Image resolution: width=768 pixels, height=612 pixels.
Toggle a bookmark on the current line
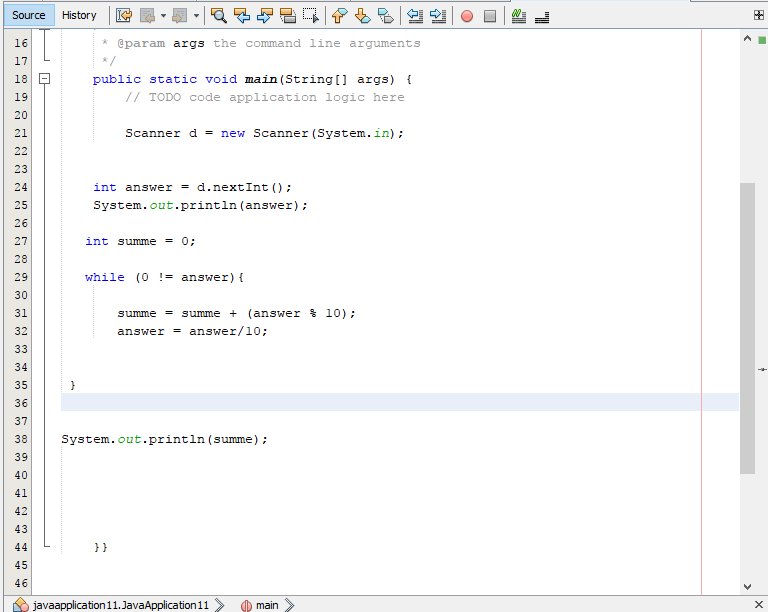[385, 16]
